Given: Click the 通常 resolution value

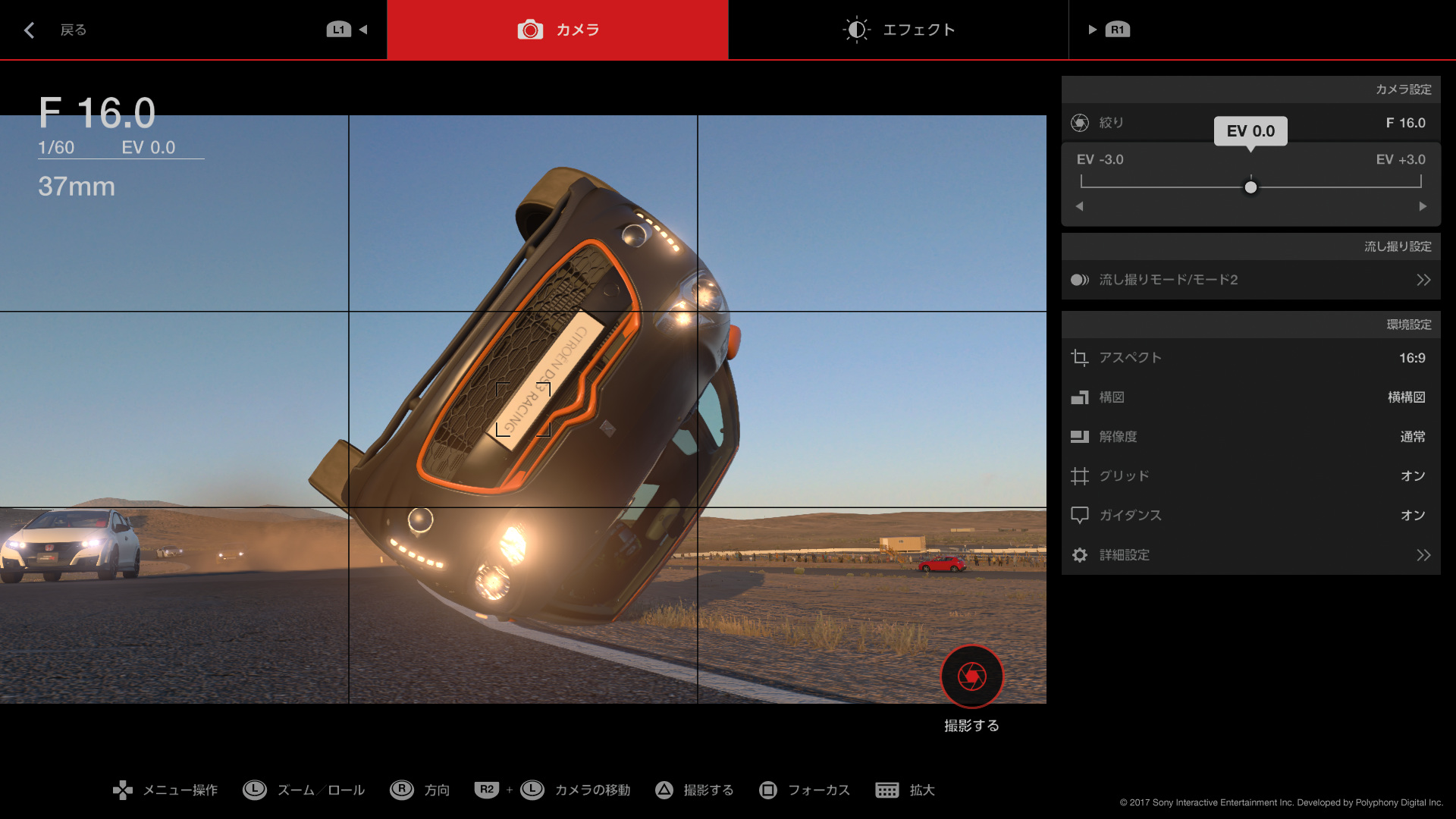Looking at the screenshot, I should 1413,437.
